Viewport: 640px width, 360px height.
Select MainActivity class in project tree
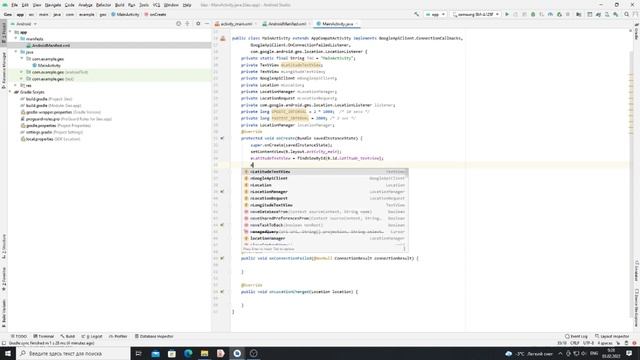(x=49, y=65)
